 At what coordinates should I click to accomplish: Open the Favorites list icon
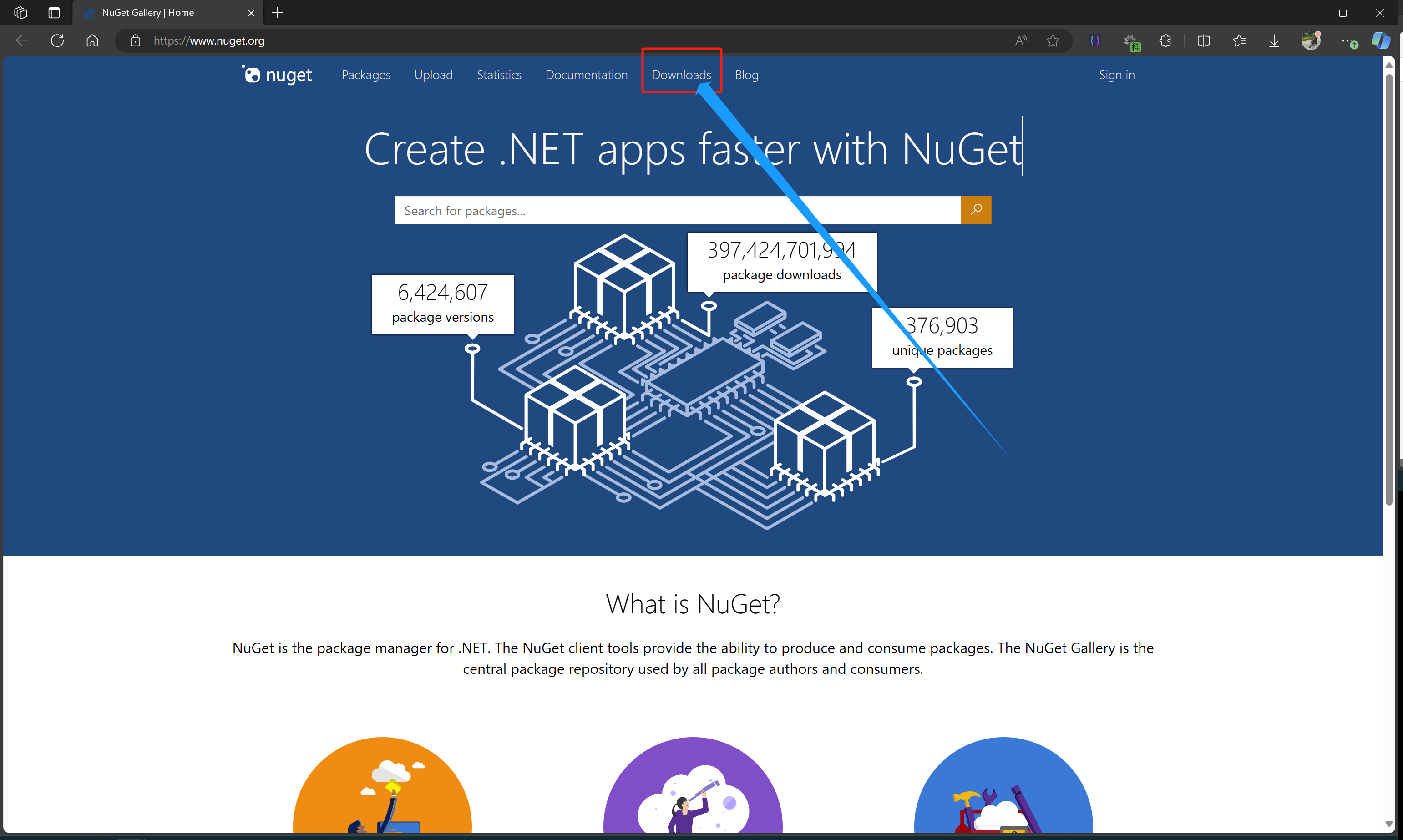click(1239, 41)
